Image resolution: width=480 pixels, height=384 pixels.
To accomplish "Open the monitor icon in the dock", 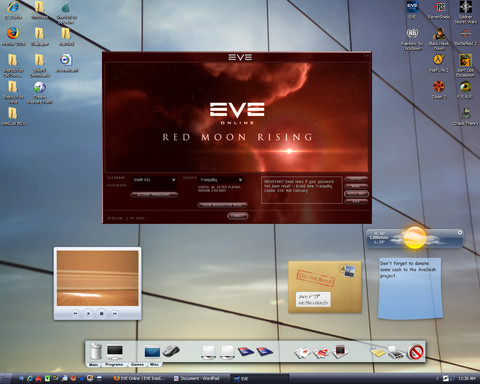I will 115,352.
